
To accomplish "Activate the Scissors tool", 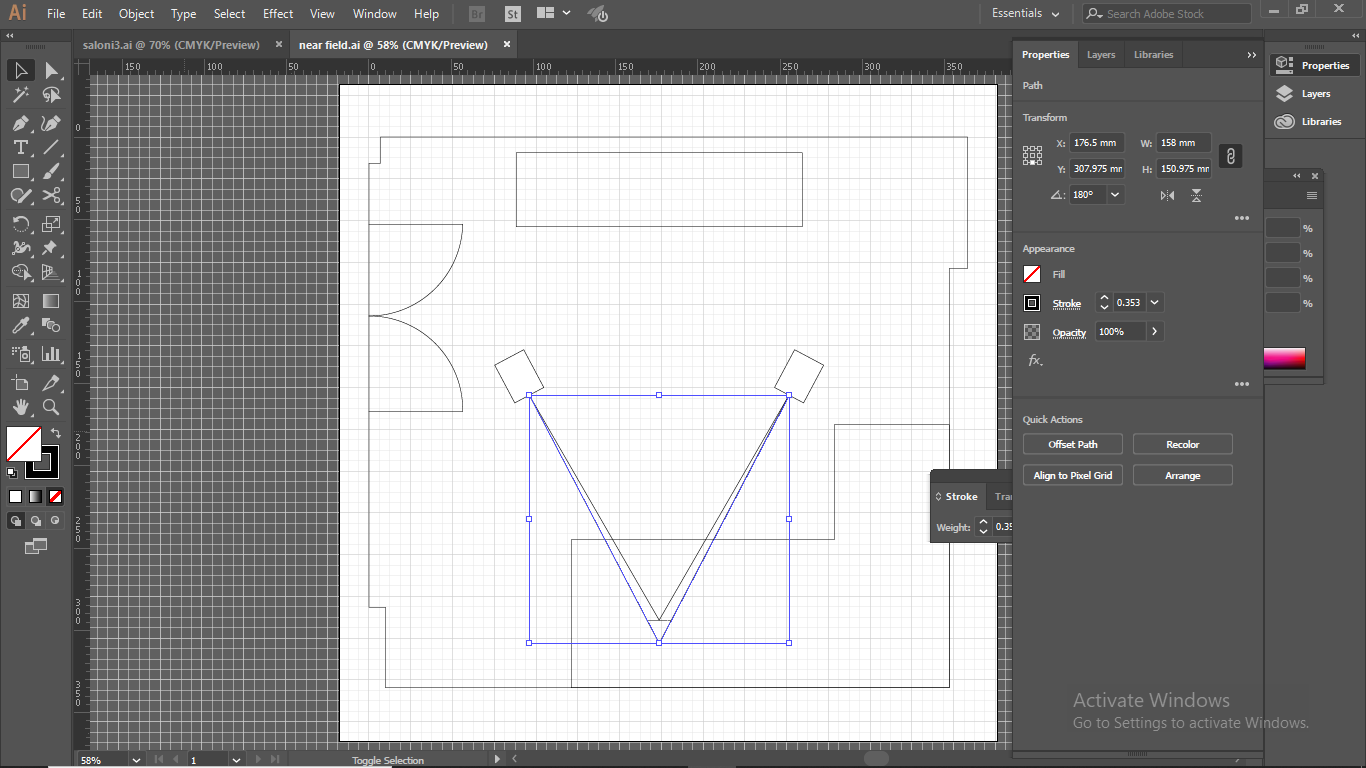I will 52,195.
